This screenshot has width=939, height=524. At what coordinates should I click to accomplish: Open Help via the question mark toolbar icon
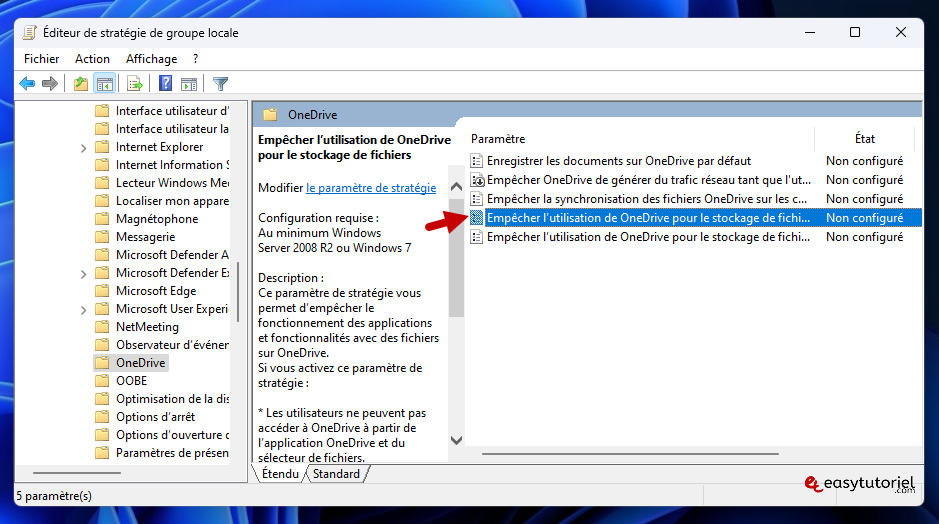pos(165,84)
